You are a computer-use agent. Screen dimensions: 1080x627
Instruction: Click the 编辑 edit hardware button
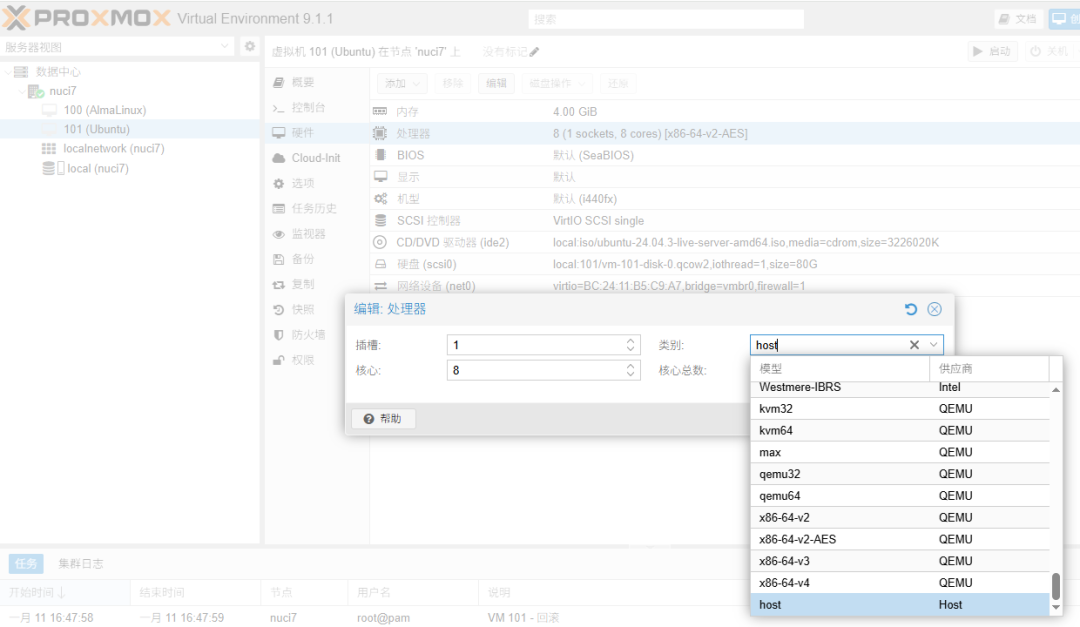(x=496, y=83)
